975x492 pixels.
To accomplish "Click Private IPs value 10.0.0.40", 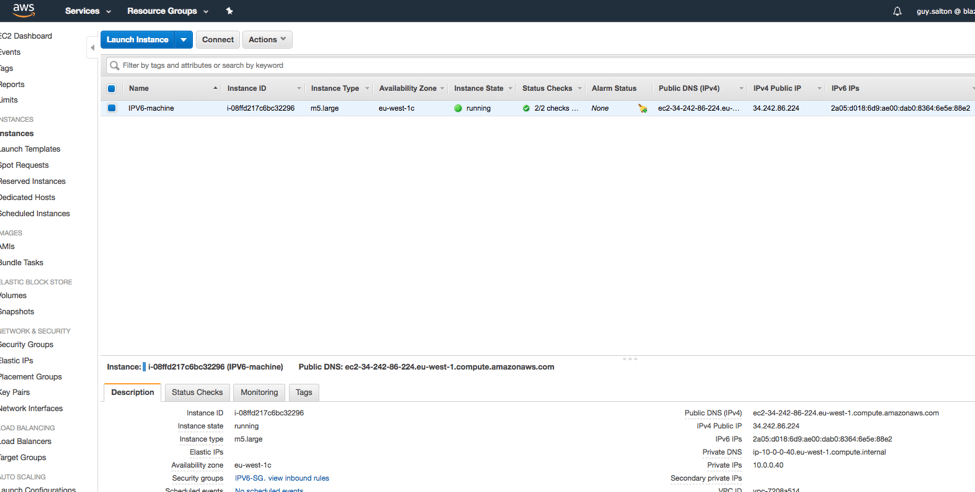I will click(767, 465).
